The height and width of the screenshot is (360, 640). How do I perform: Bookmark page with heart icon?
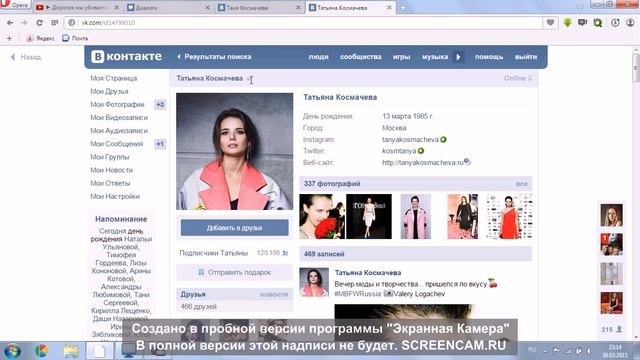550,22
